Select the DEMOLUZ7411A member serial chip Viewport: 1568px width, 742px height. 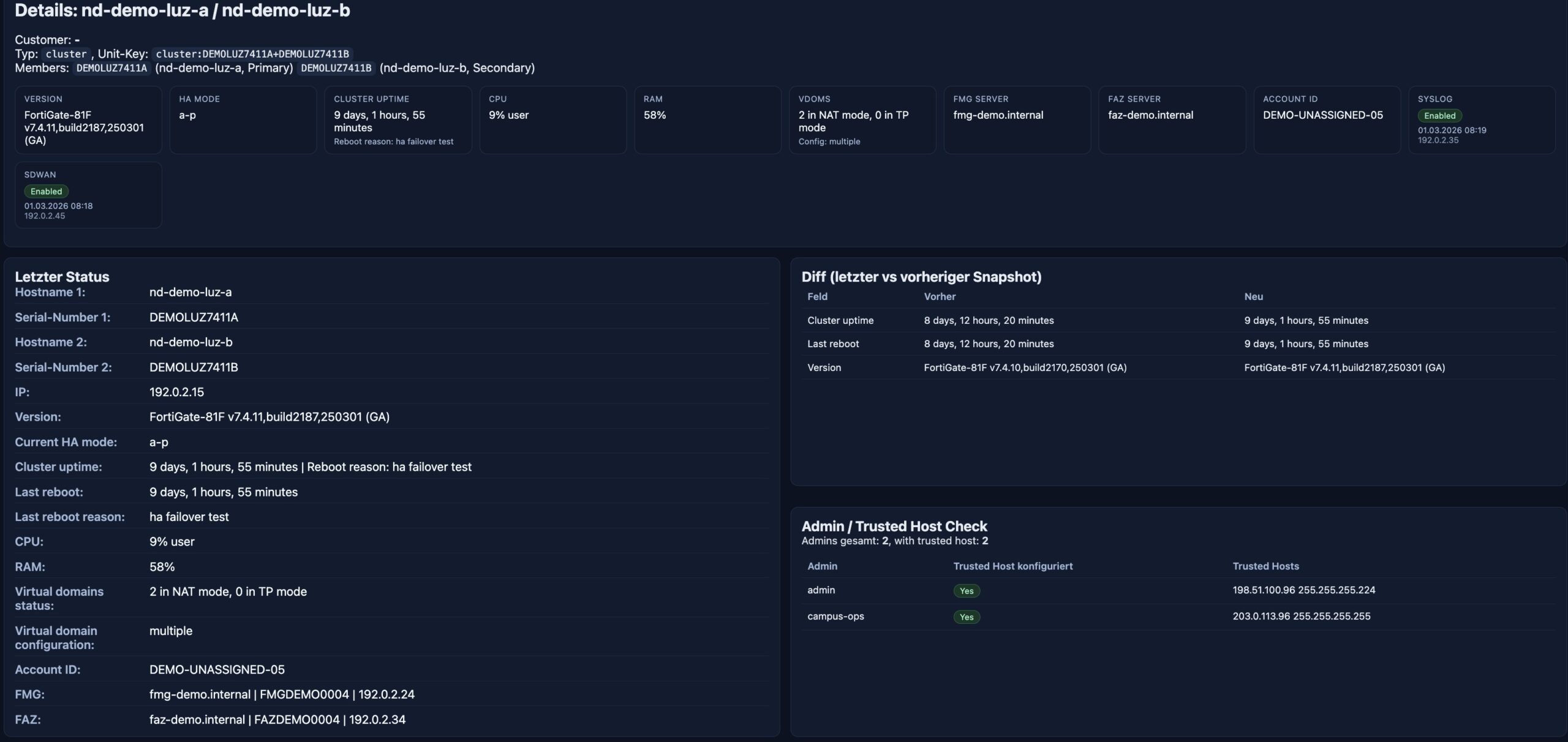coord(111,68)
